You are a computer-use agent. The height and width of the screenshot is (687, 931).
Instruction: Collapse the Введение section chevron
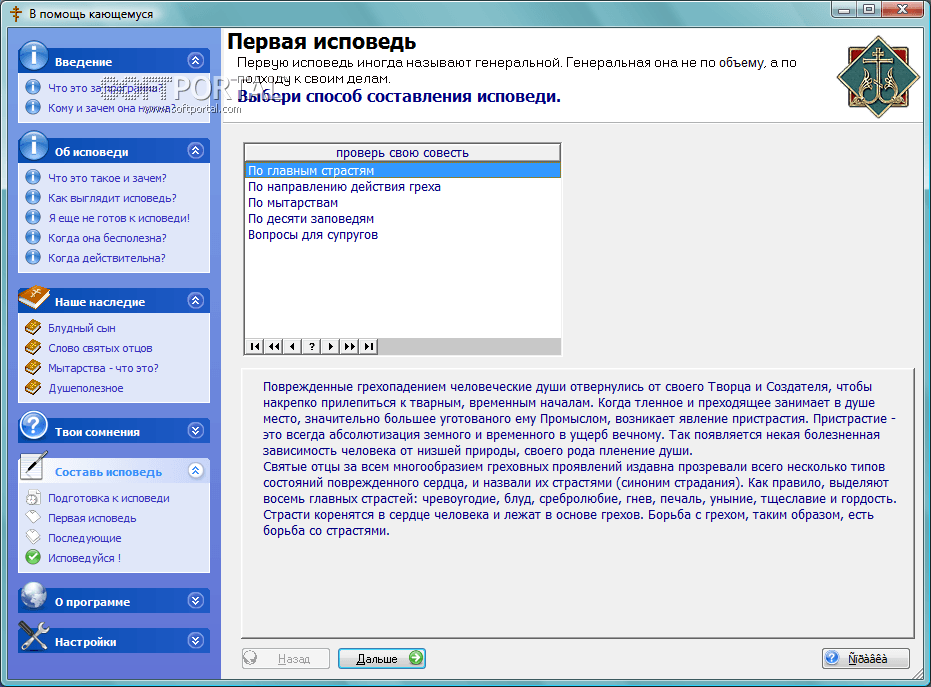[196, 61]
